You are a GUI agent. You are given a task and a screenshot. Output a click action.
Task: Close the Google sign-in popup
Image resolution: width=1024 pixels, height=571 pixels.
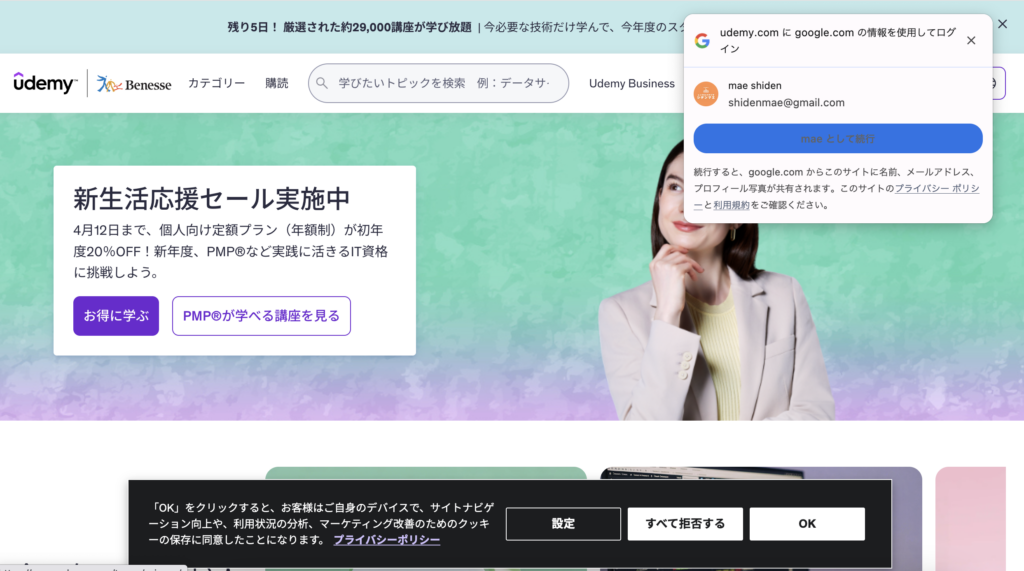point(971,41)
